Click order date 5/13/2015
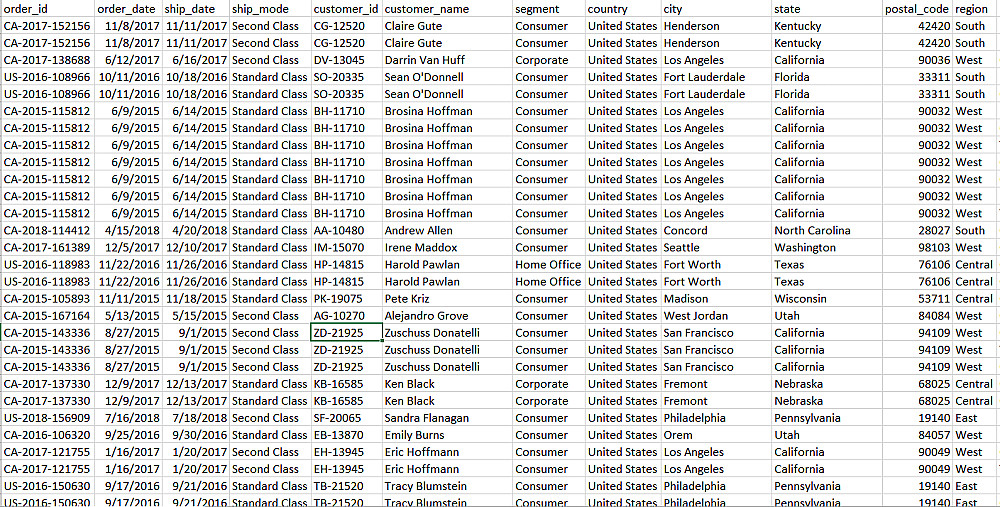The image size is (1000, 507). (x=128, y=316)
